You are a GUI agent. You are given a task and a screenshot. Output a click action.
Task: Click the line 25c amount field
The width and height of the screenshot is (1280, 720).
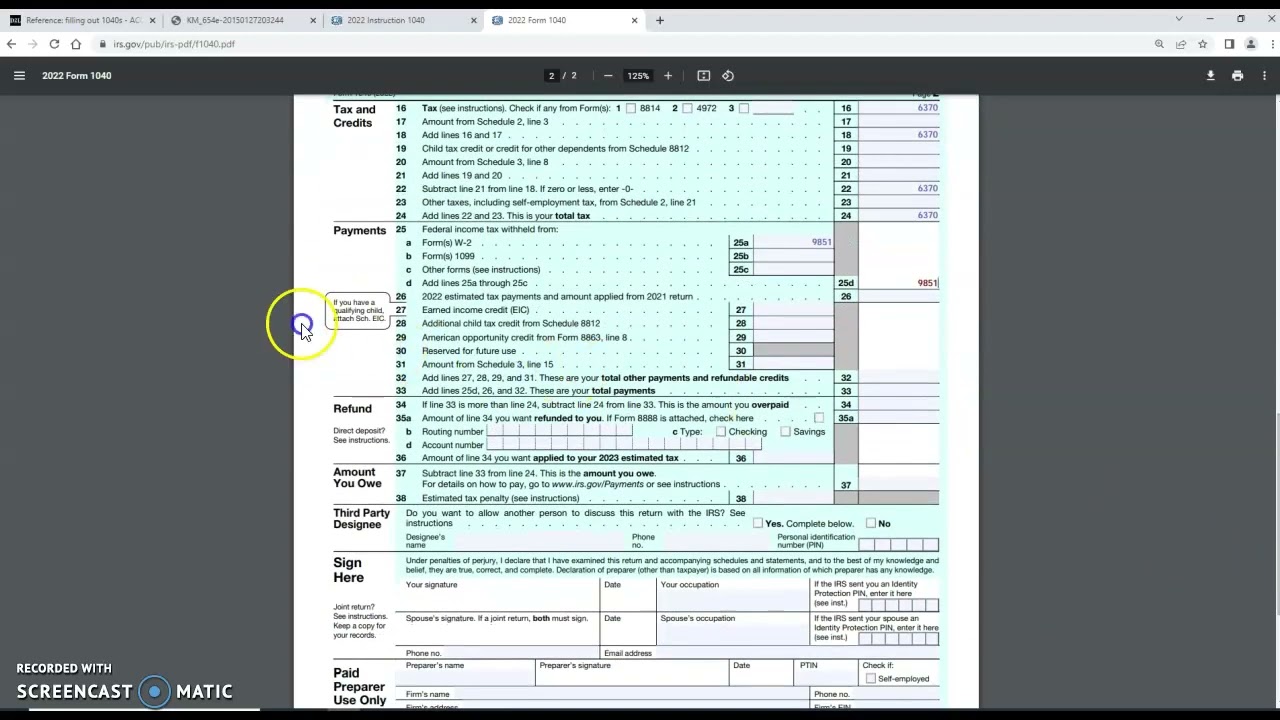[x=793, y=270]
